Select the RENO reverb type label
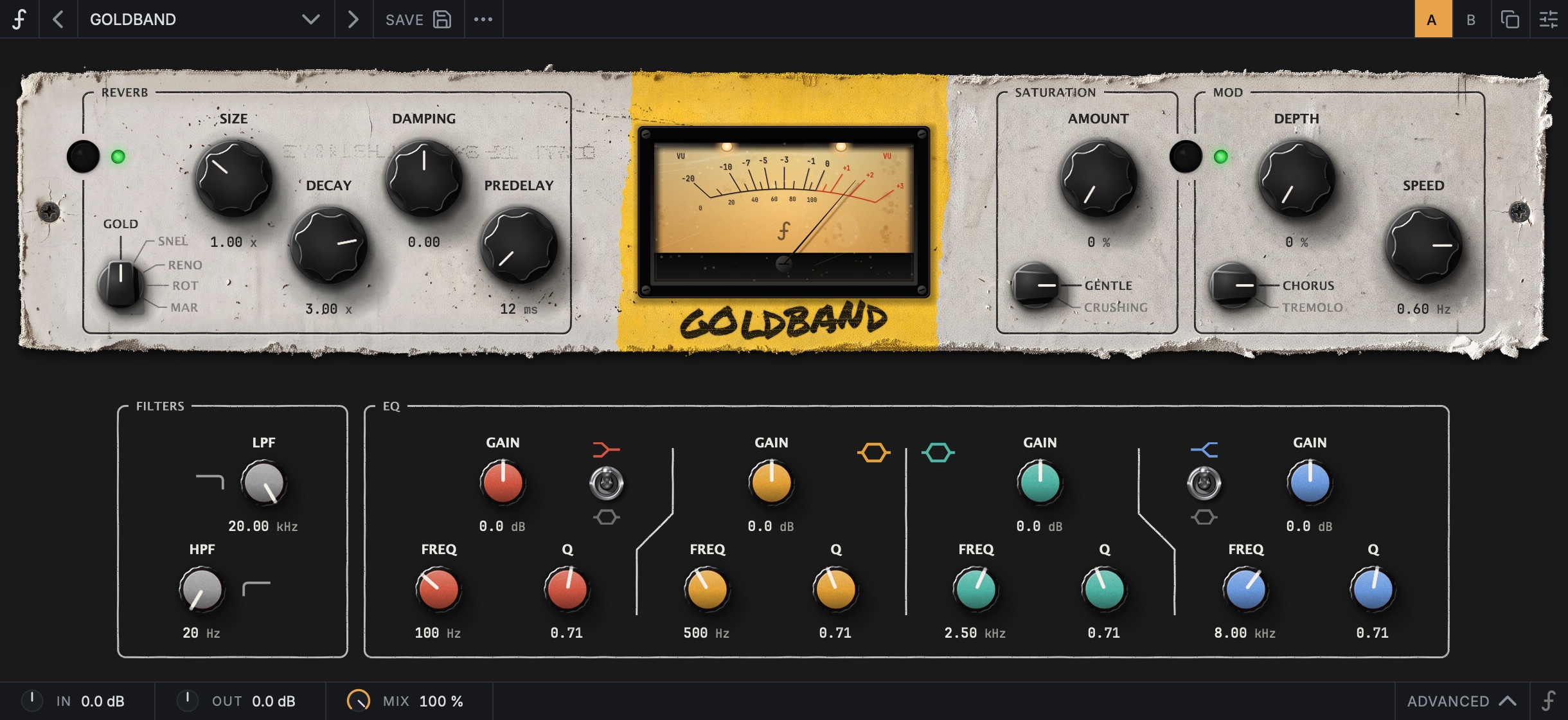Image resolution: width=1568 pixels, height=720 pixels. [x=185, y=265]
